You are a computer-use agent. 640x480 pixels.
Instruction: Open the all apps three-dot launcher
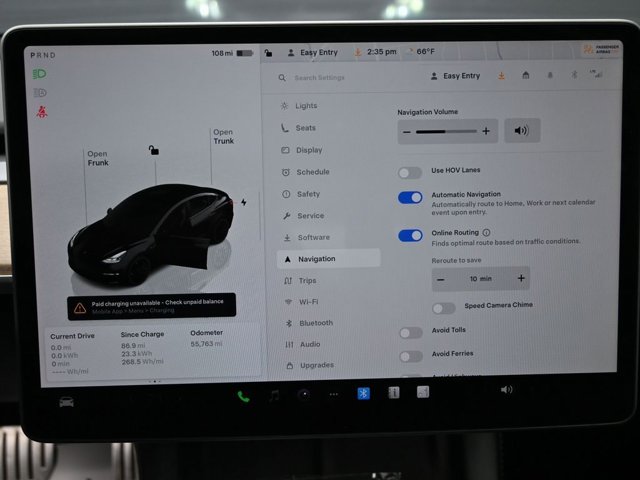pyautogui.click(x=333, y=394)
